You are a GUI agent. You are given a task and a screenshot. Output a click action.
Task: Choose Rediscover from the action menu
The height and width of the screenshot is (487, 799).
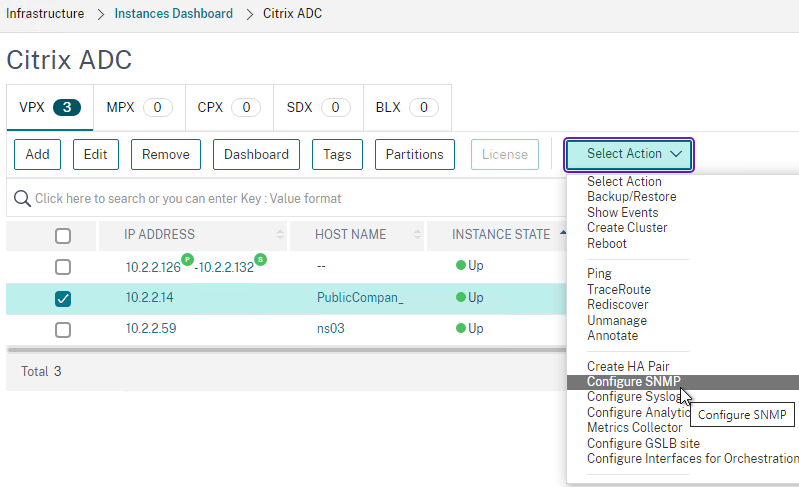click(x=618, y=305)
